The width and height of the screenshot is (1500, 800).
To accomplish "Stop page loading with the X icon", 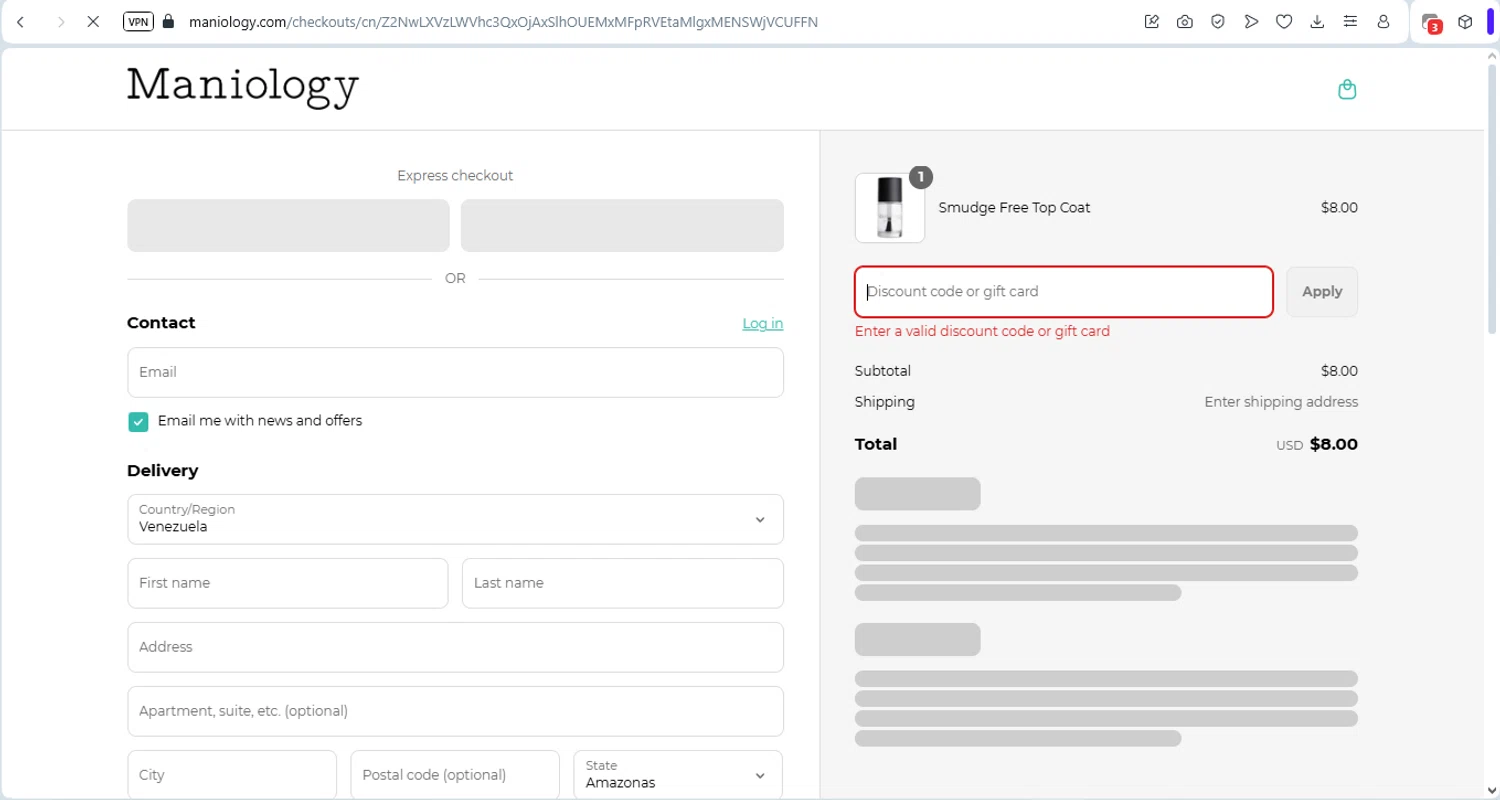I will (93, 21).
